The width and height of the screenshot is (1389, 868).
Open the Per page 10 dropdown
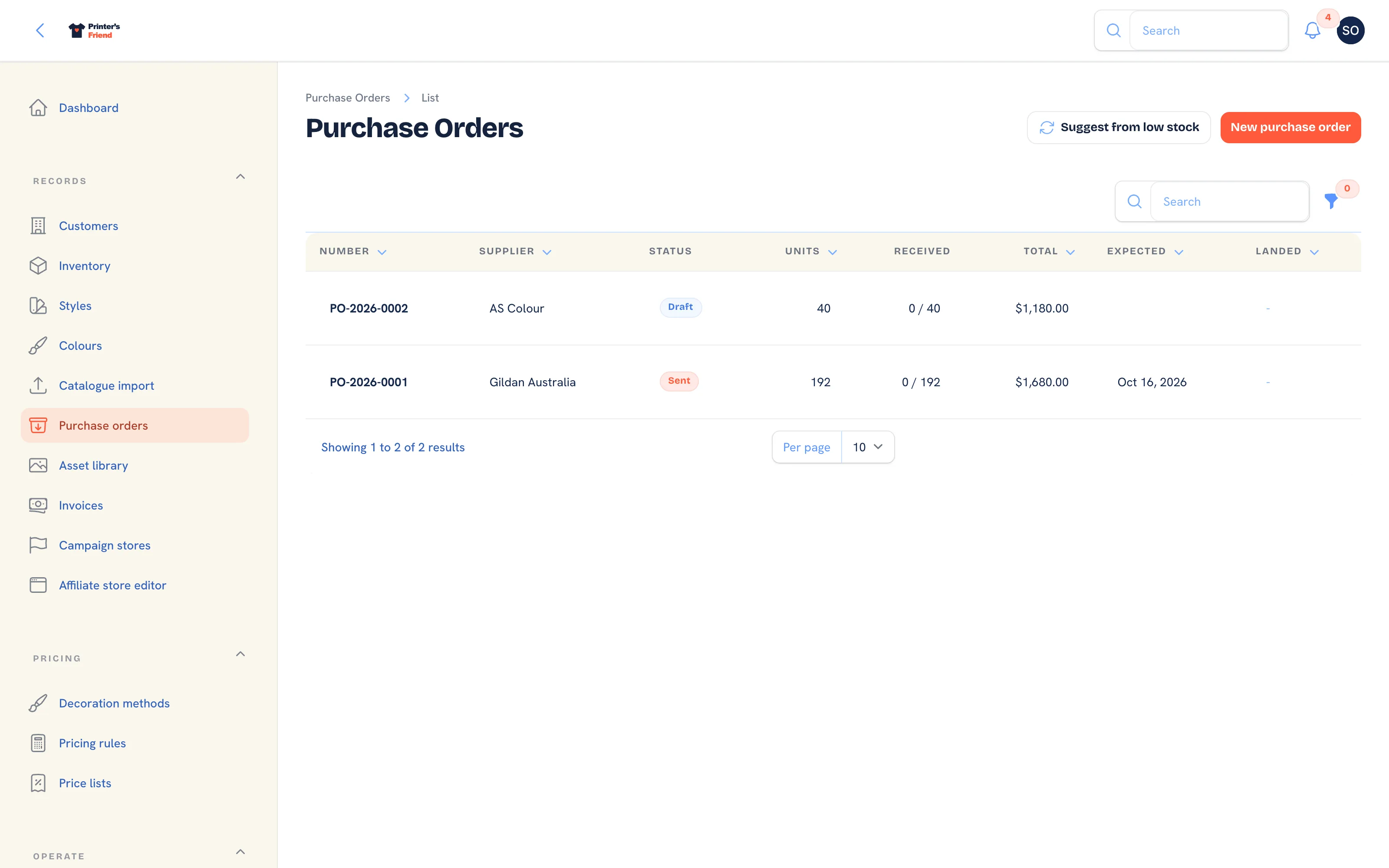867,447
